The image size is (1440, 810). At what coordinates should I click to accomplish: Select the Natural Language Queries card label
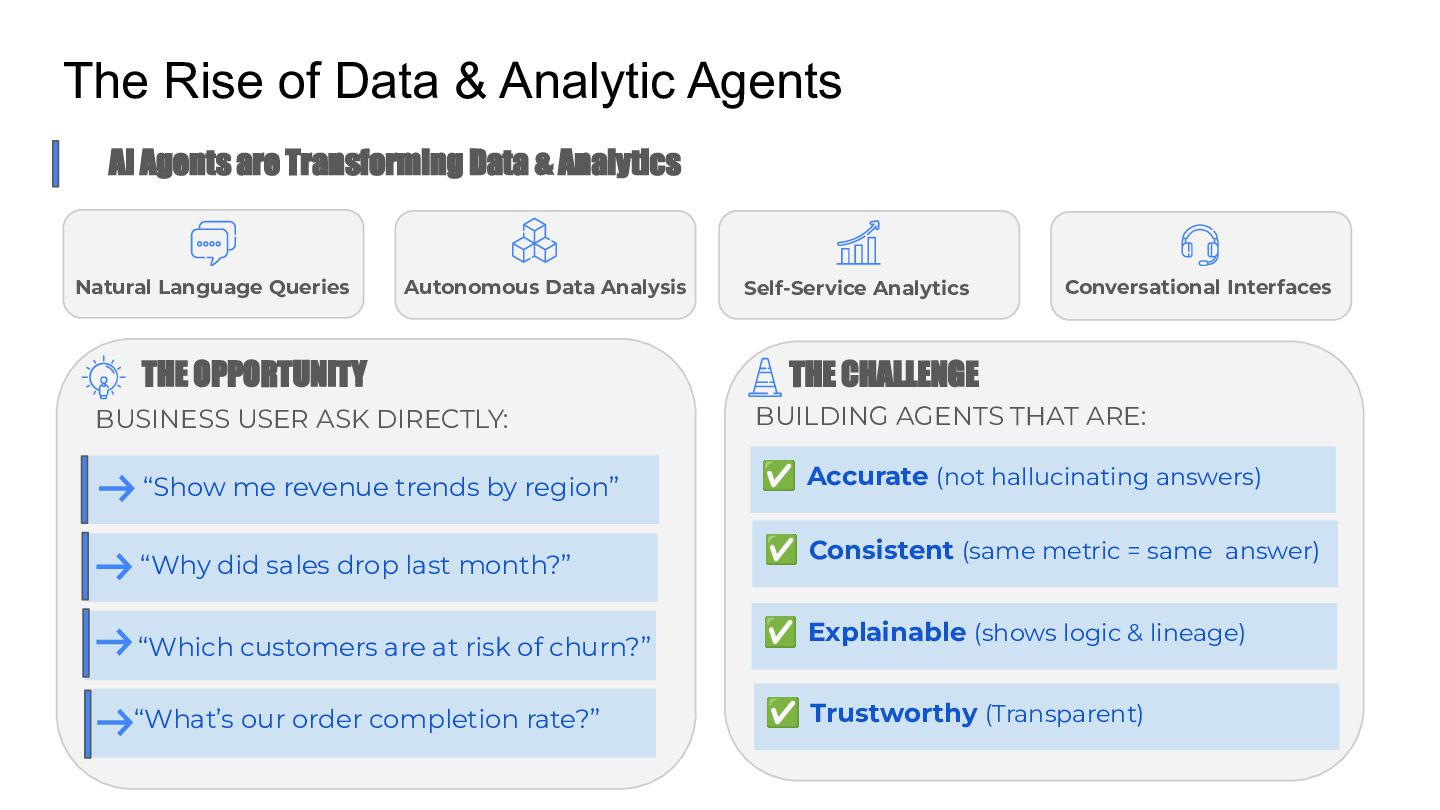click(x=213, y=288)
